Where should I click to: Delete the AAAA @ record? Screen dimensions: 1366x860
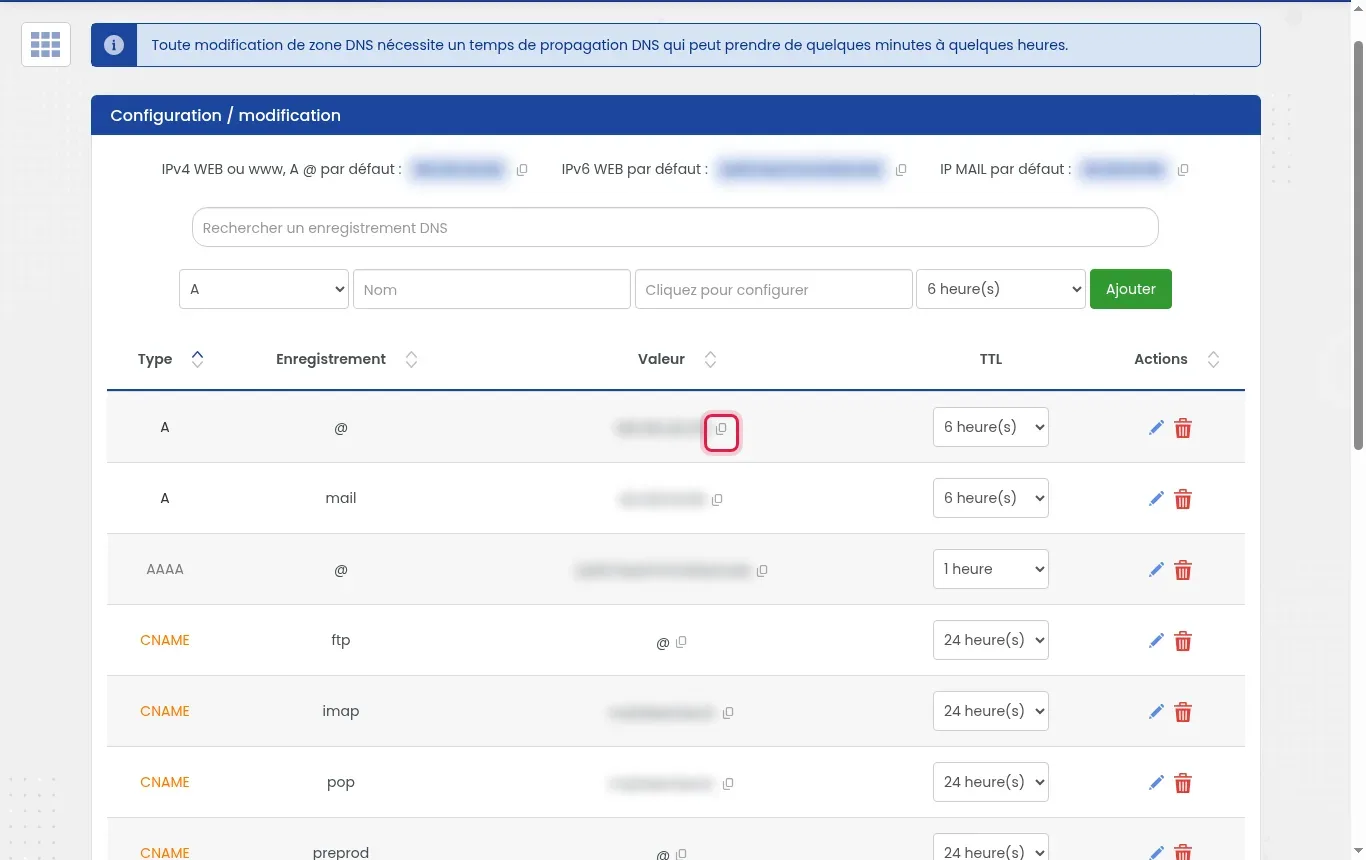[x=1183, y=570]
